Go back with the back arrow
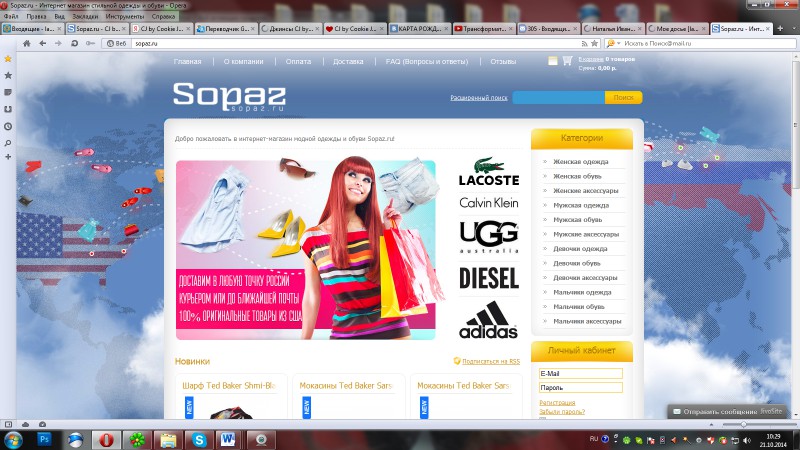 click(x=42, y=43)
